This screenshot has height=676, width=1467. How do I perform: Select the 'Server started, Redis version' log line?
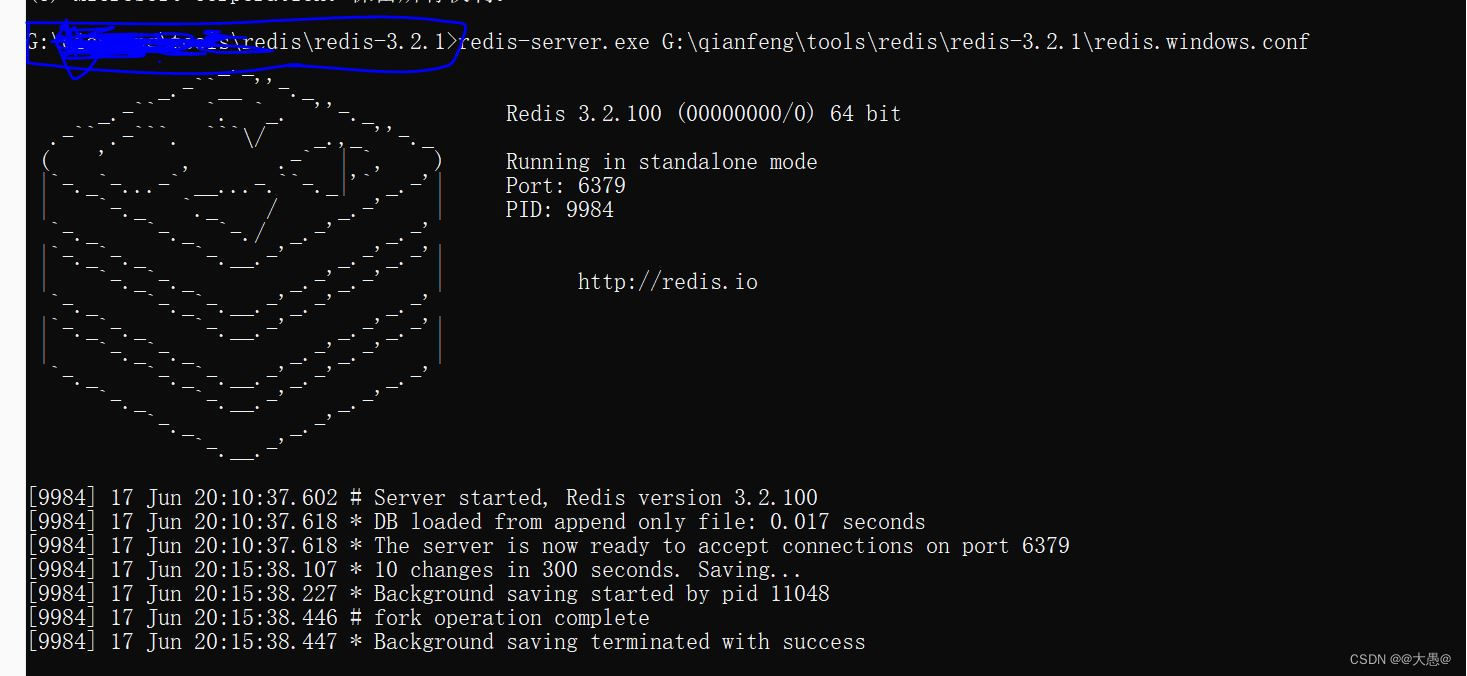click(x=423, y=498)
